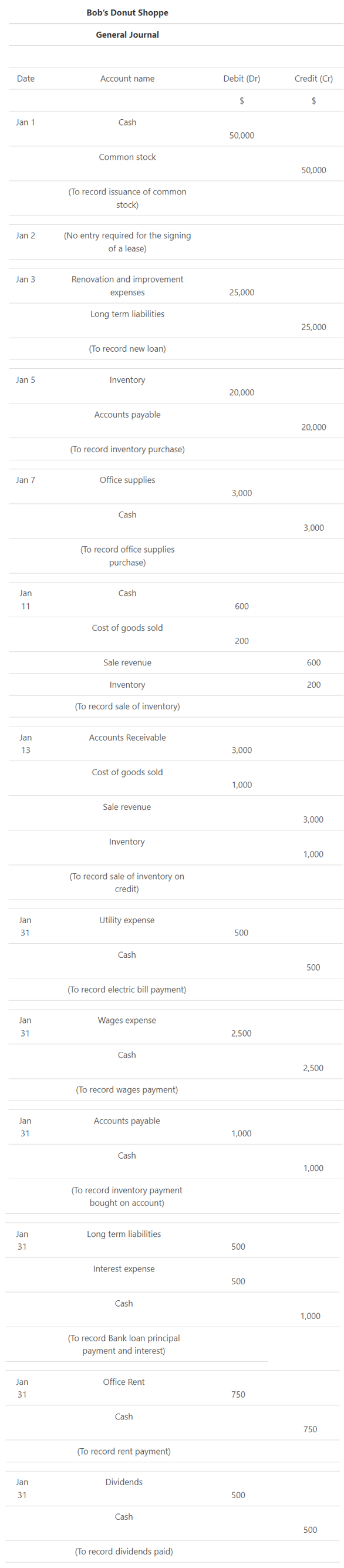Click the Jan 11 date cell

(26, 600)
